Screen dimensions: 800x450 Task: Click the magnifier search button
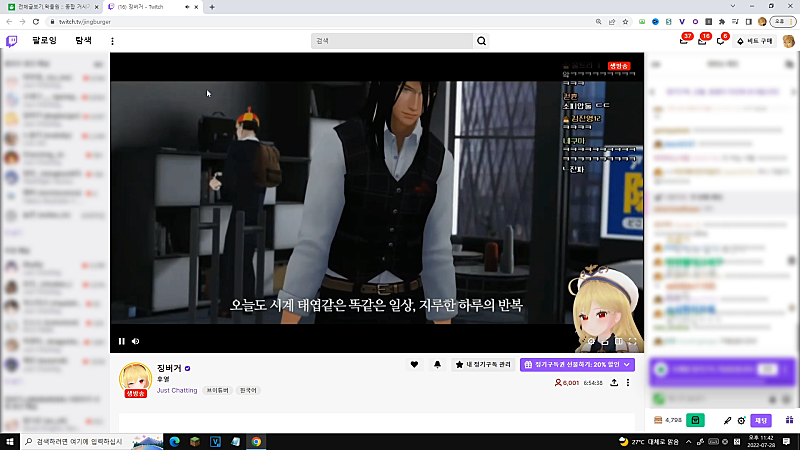tap(481, 41)
